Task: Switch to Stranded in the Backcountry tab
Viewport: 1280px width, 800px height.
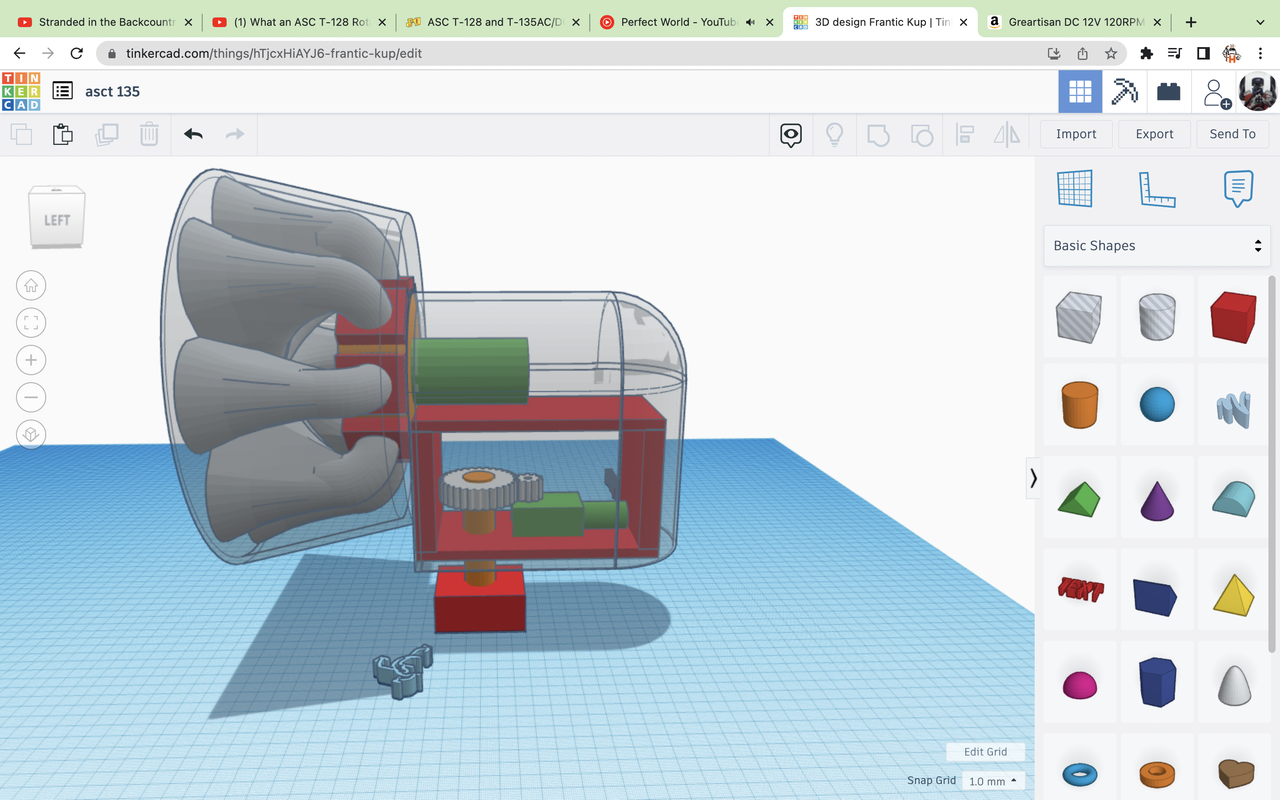Action: 105,22
